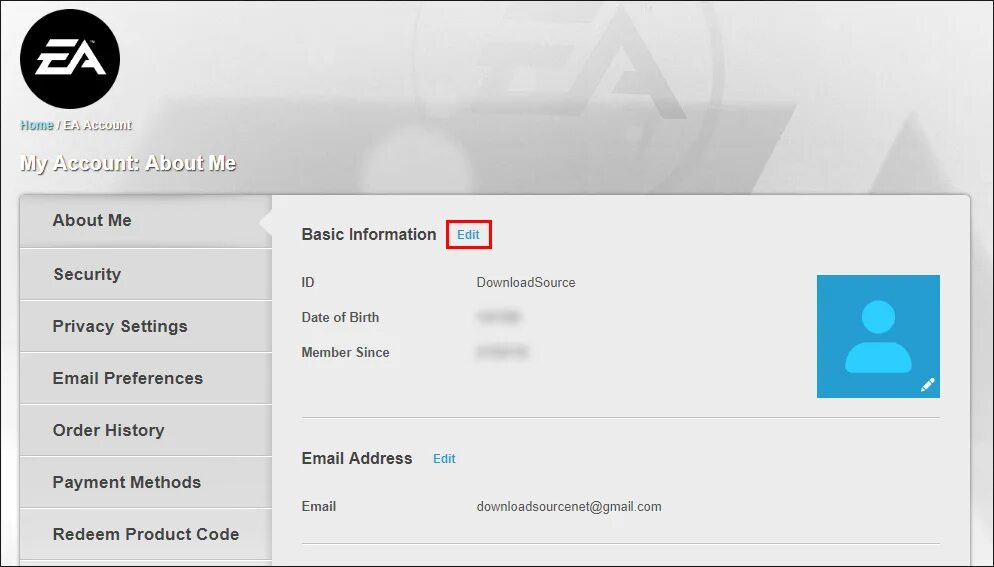Select the About Me tab

[x=146, y=221]
